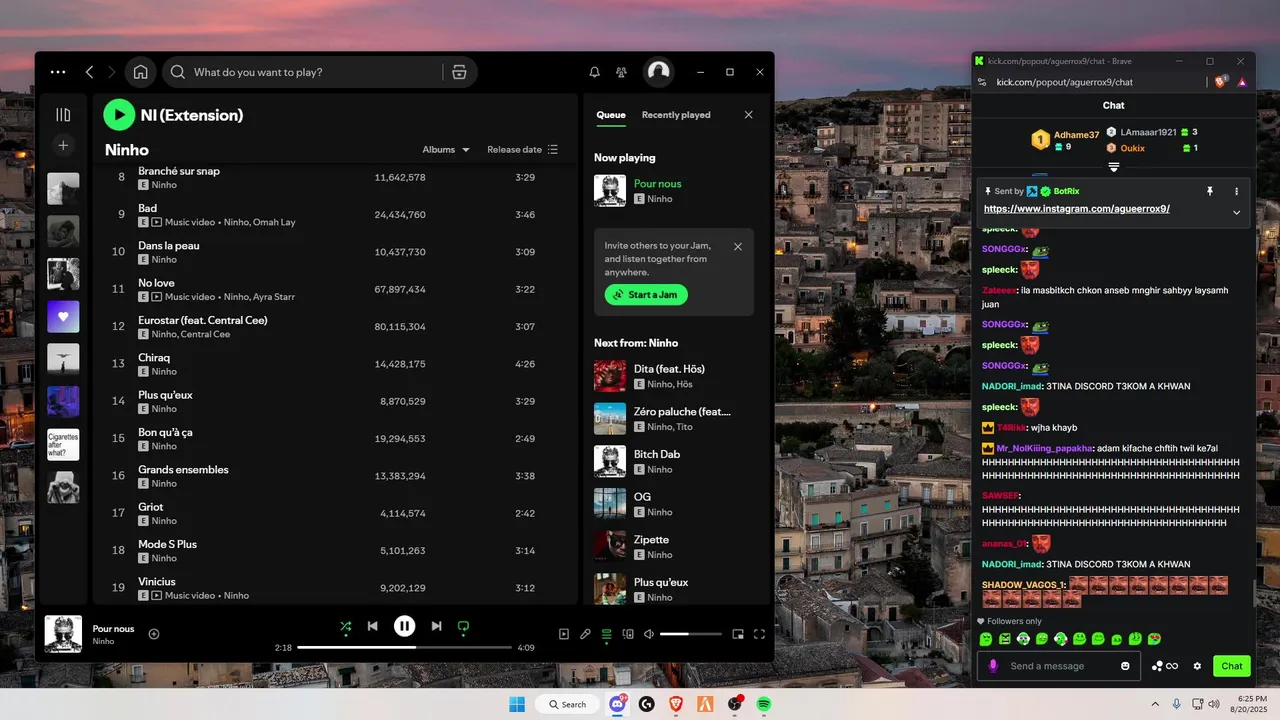Screen dimensions: 1280x720
Task: Select track 'Grands ensembles'
Action: click(183, 469)
